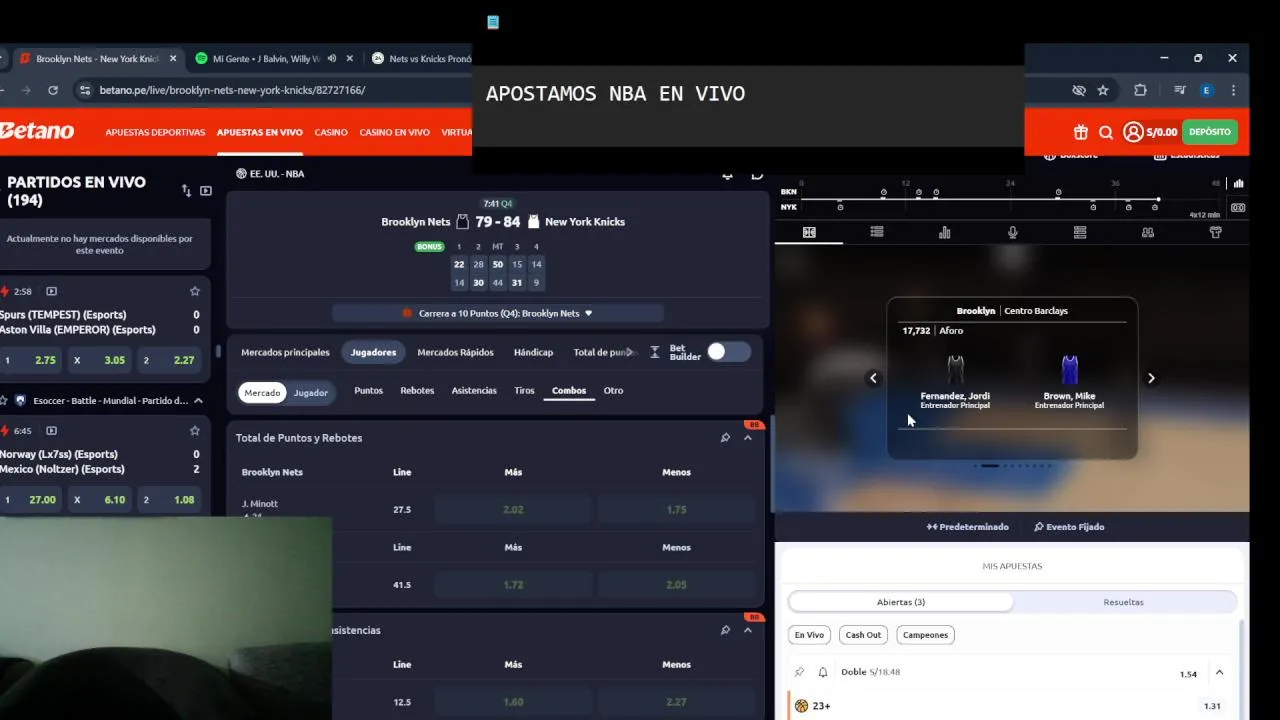Select the standings table icon tab
The image size is (1280, 720).
(x=1080, y=232)
